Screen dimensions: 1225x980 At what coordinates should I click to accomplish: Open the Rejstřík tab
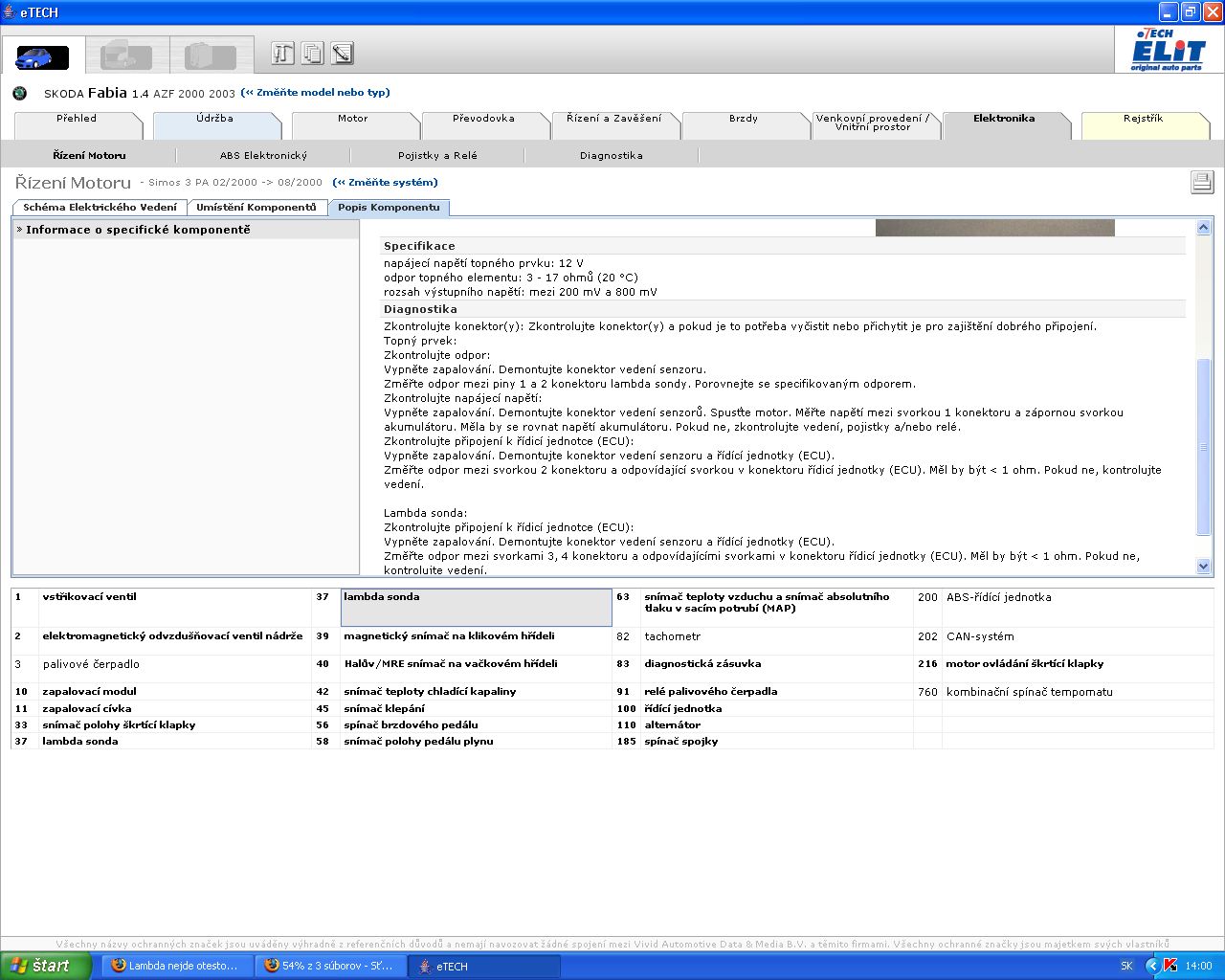click(x=1144, y=124)
